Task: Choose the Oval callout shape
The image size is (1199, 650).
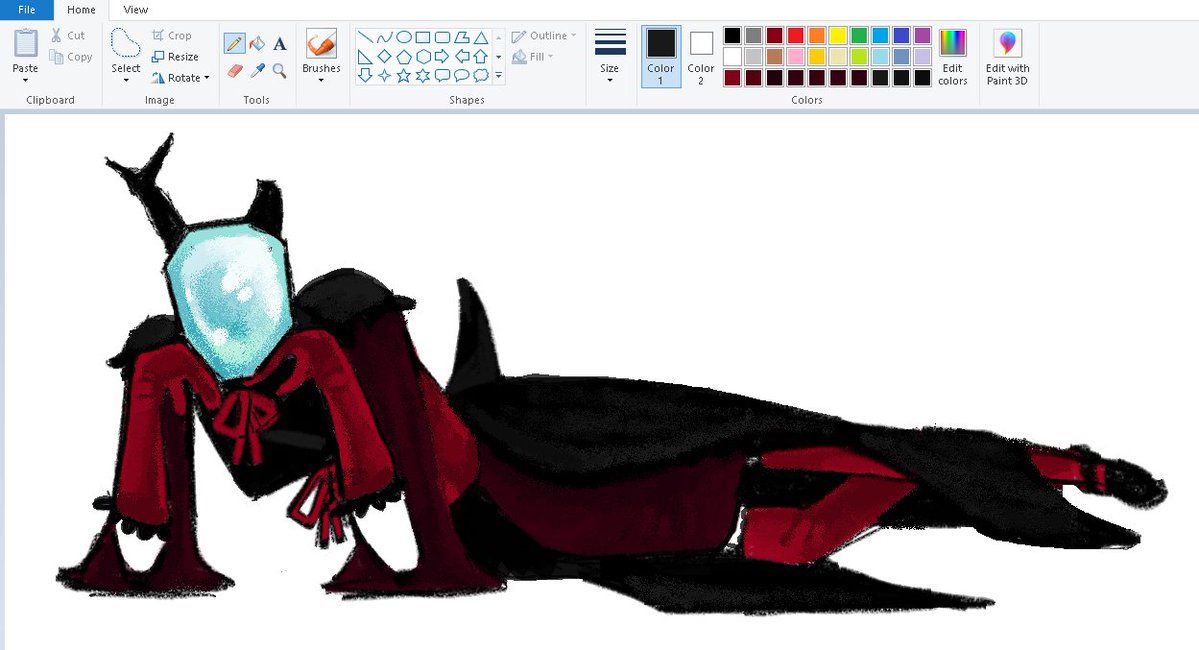Action: [x=461, y=75]
